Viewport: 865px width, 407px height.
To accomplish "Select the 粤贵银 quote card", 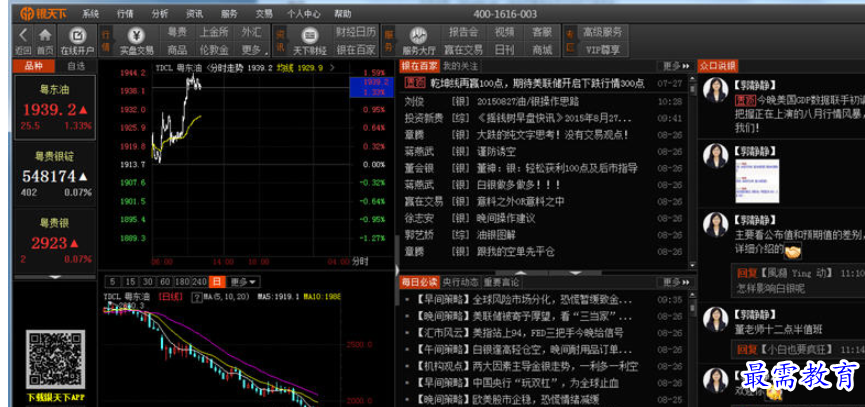I will pos(55,241).
